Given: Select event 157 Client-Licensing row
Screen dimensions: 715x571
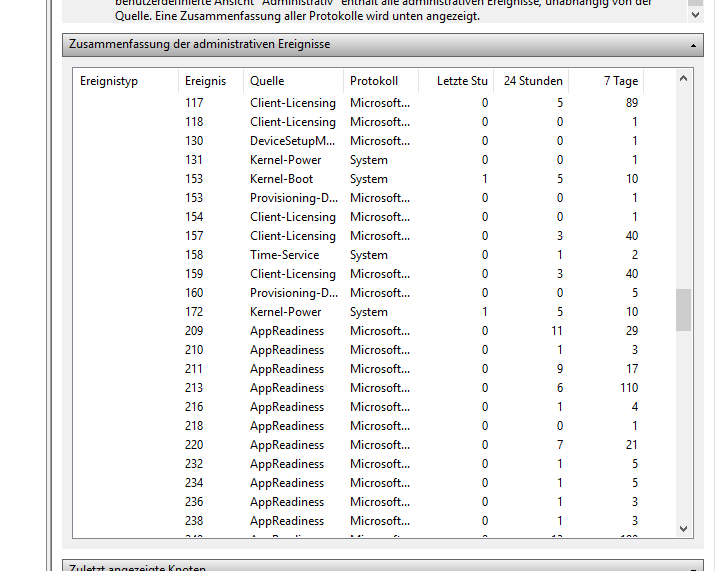Looking at the screenshot, I should tap(358, 236).
